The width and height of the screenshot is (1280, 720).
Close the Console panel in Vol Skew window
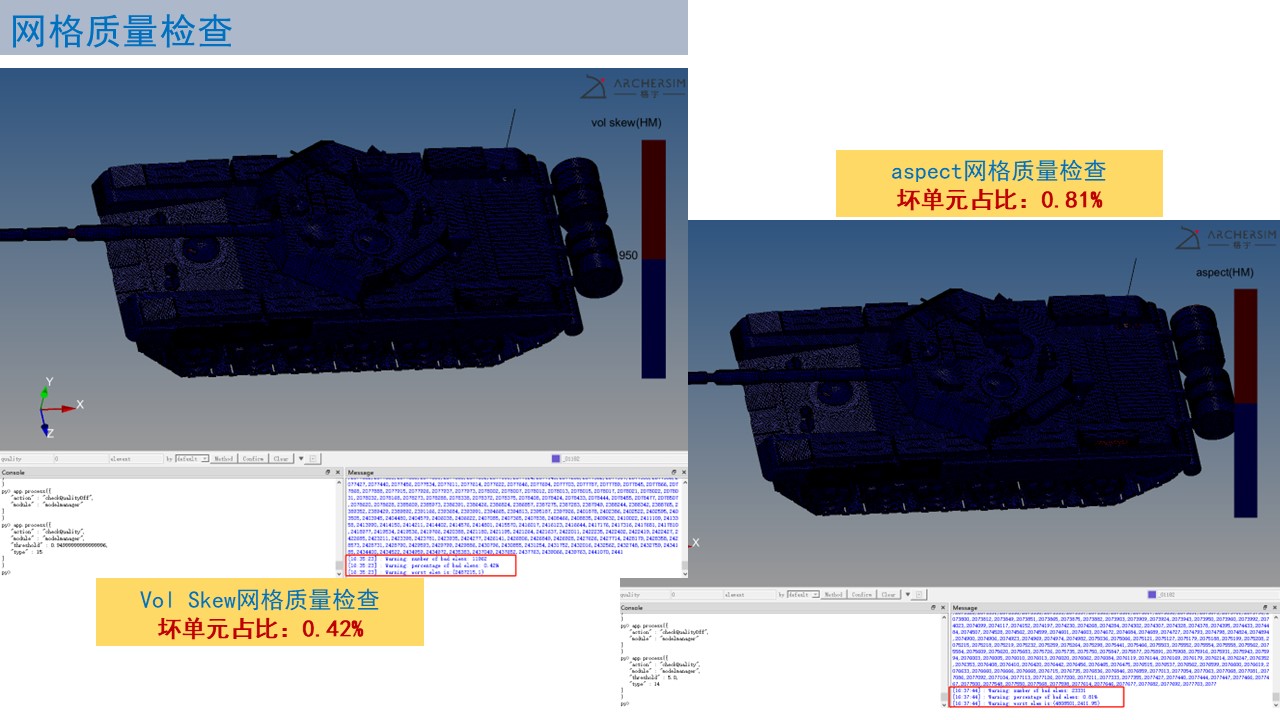click(338, 472)
